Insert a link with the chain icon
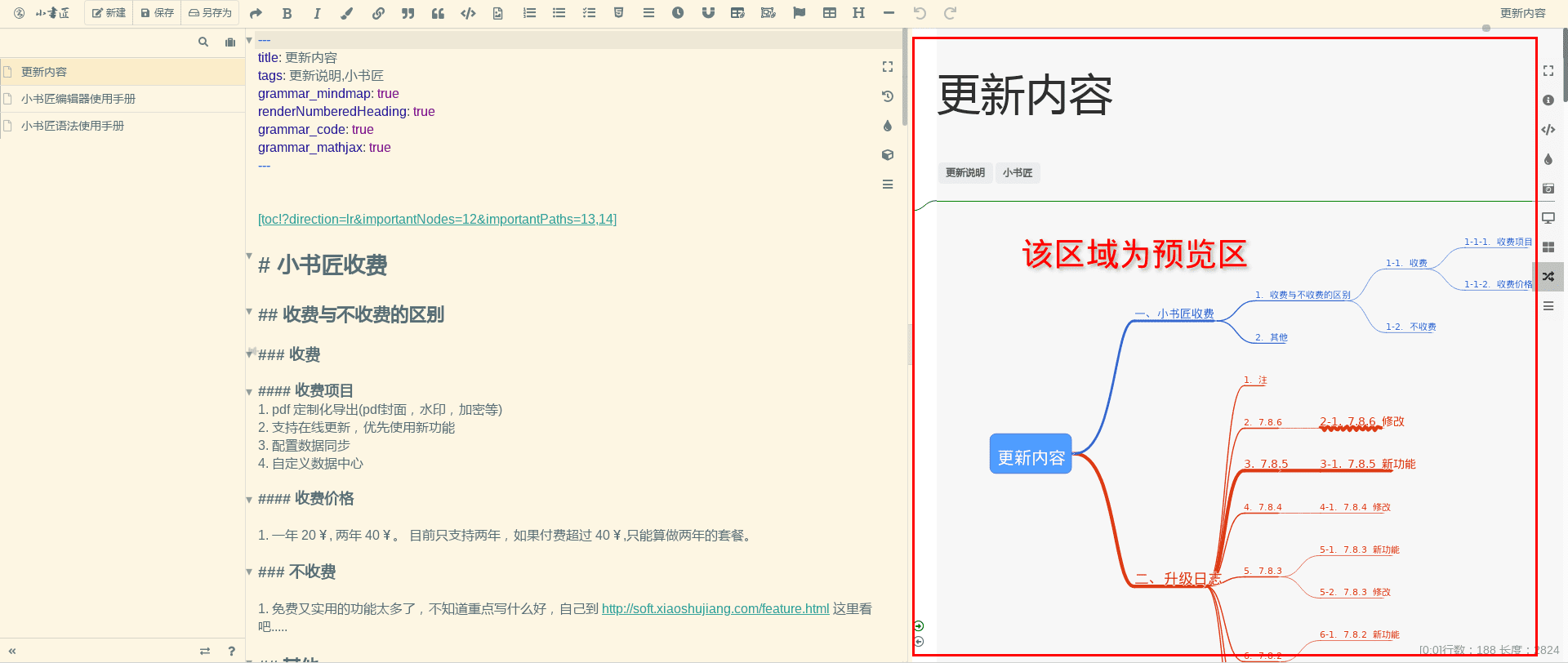 tap(377, 13)
